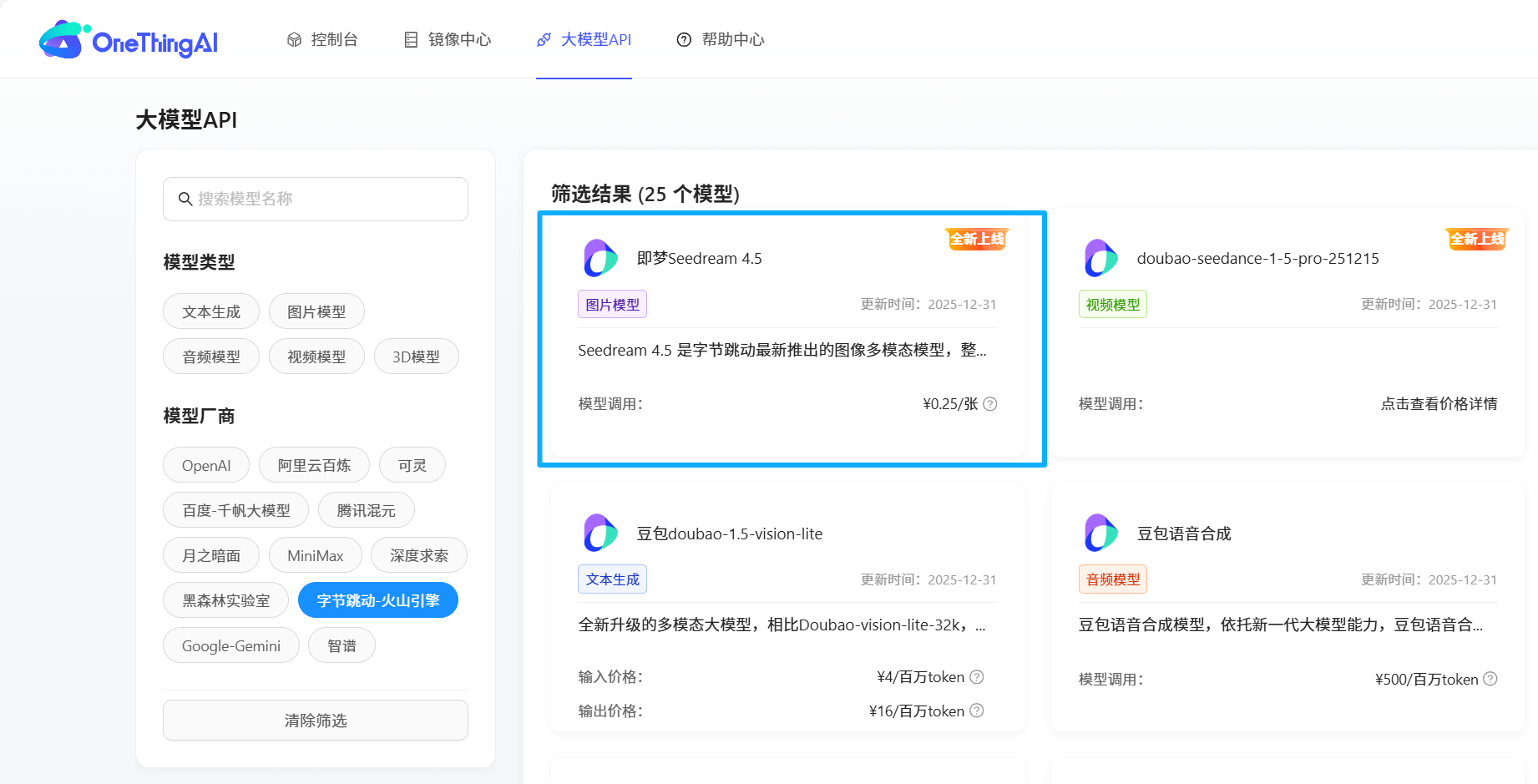Screen dimensions: 1538x784
Task: Enable the 图片模型 model type filter
Action: (316, 311)
